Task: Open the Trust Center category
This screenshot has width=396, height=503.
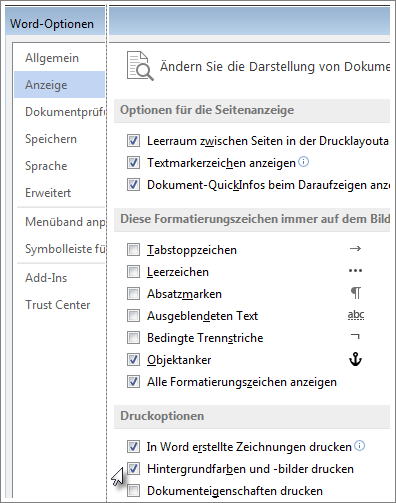Action: pos(59,305)
